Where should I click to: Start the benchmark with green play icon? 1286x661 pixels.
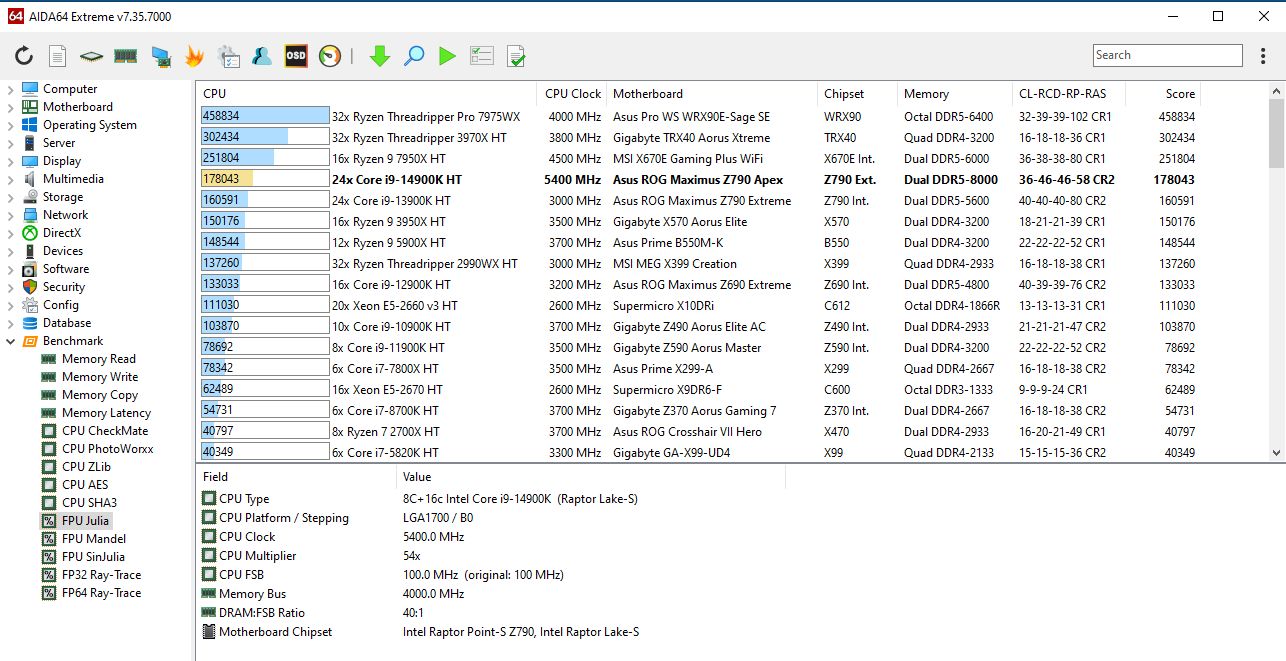(x=447, y=56)
